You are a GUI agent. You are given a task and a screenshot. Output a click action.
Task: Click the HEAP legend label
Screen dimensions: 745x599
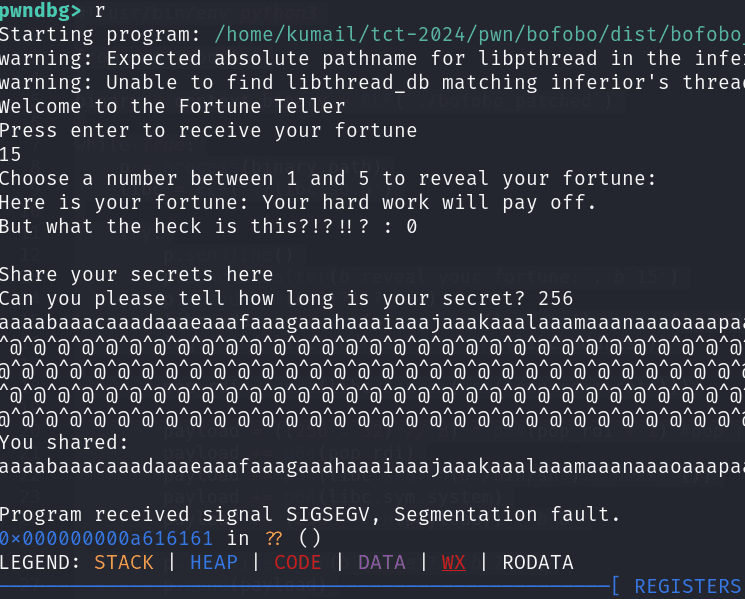point(214,563)
